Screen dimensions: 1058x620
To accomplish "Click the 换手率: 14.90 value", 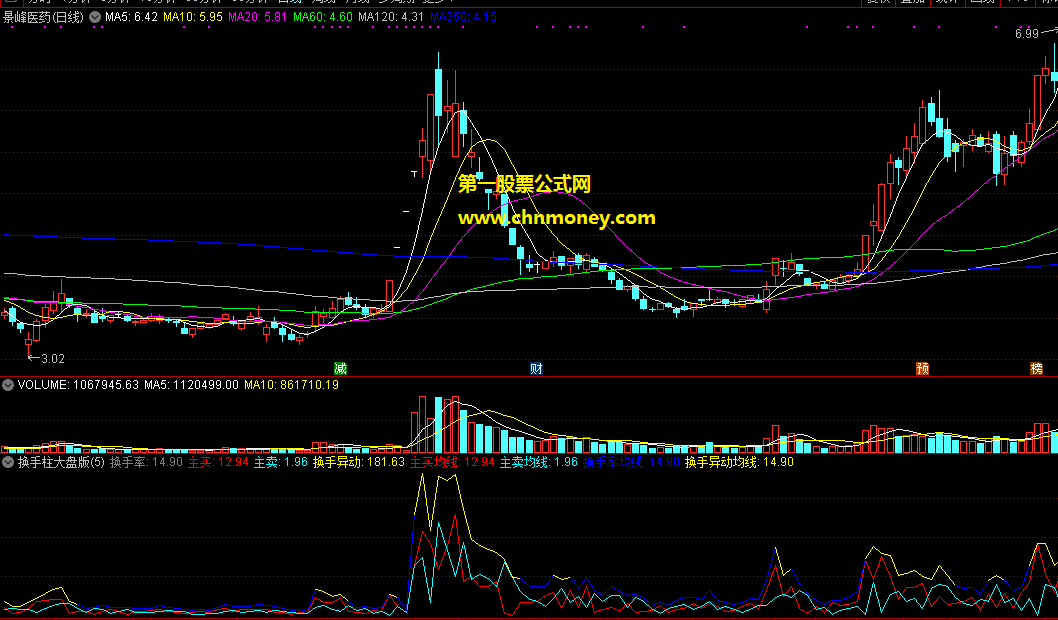I will pyautogui.click(x=146, y=462).
